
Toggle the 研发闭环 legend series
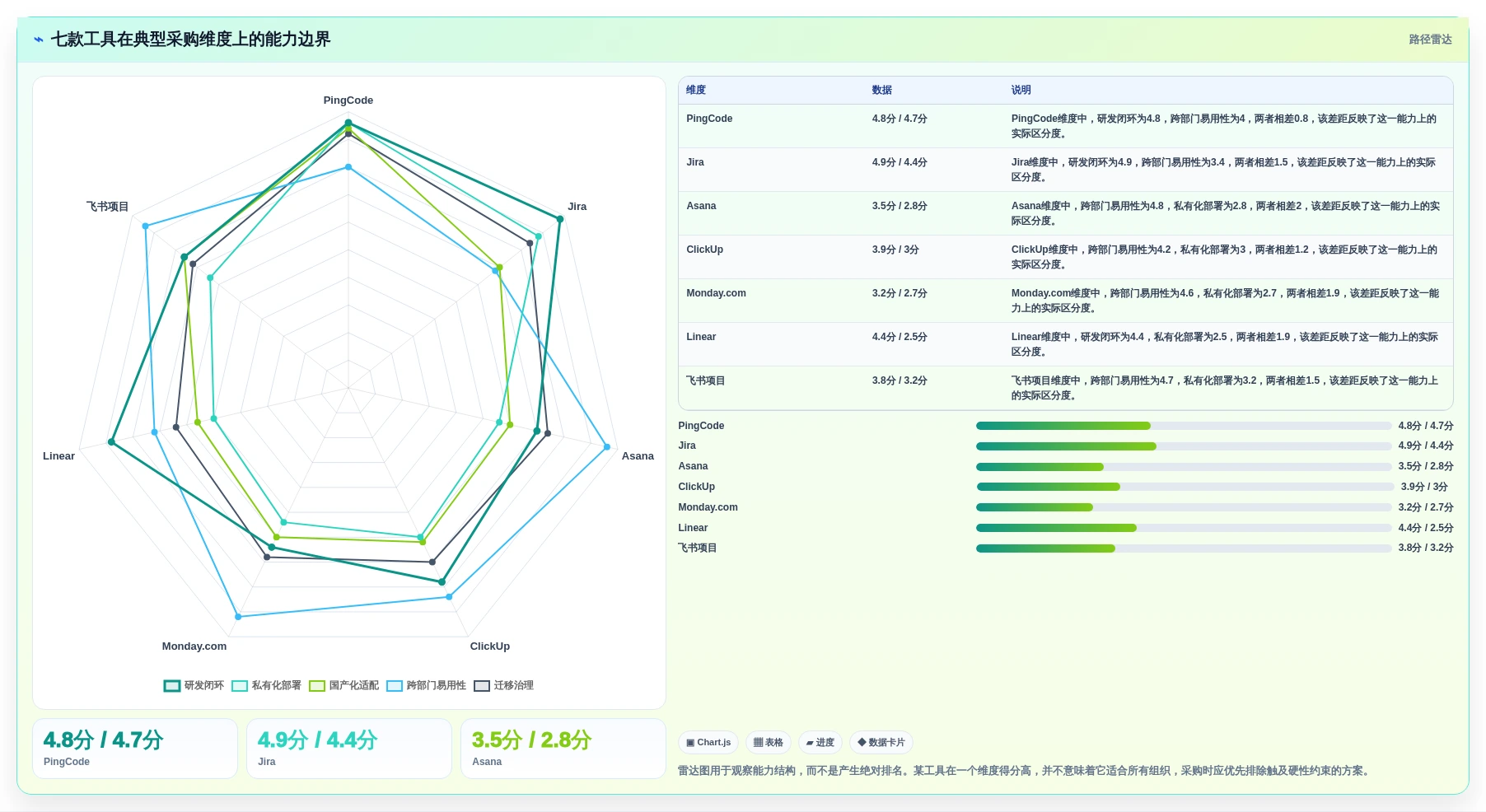(194, 685)
